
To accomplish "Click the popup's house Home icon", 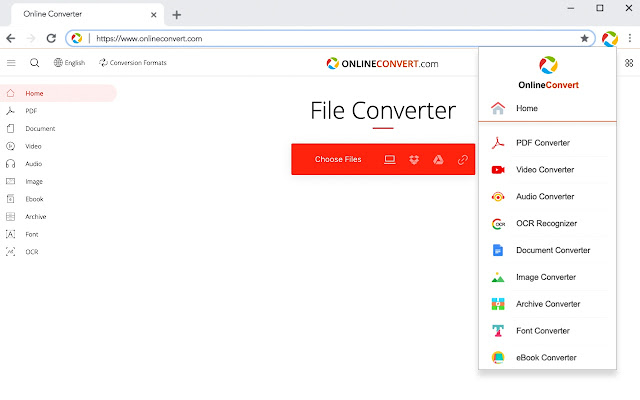I will tap(498, 108).
